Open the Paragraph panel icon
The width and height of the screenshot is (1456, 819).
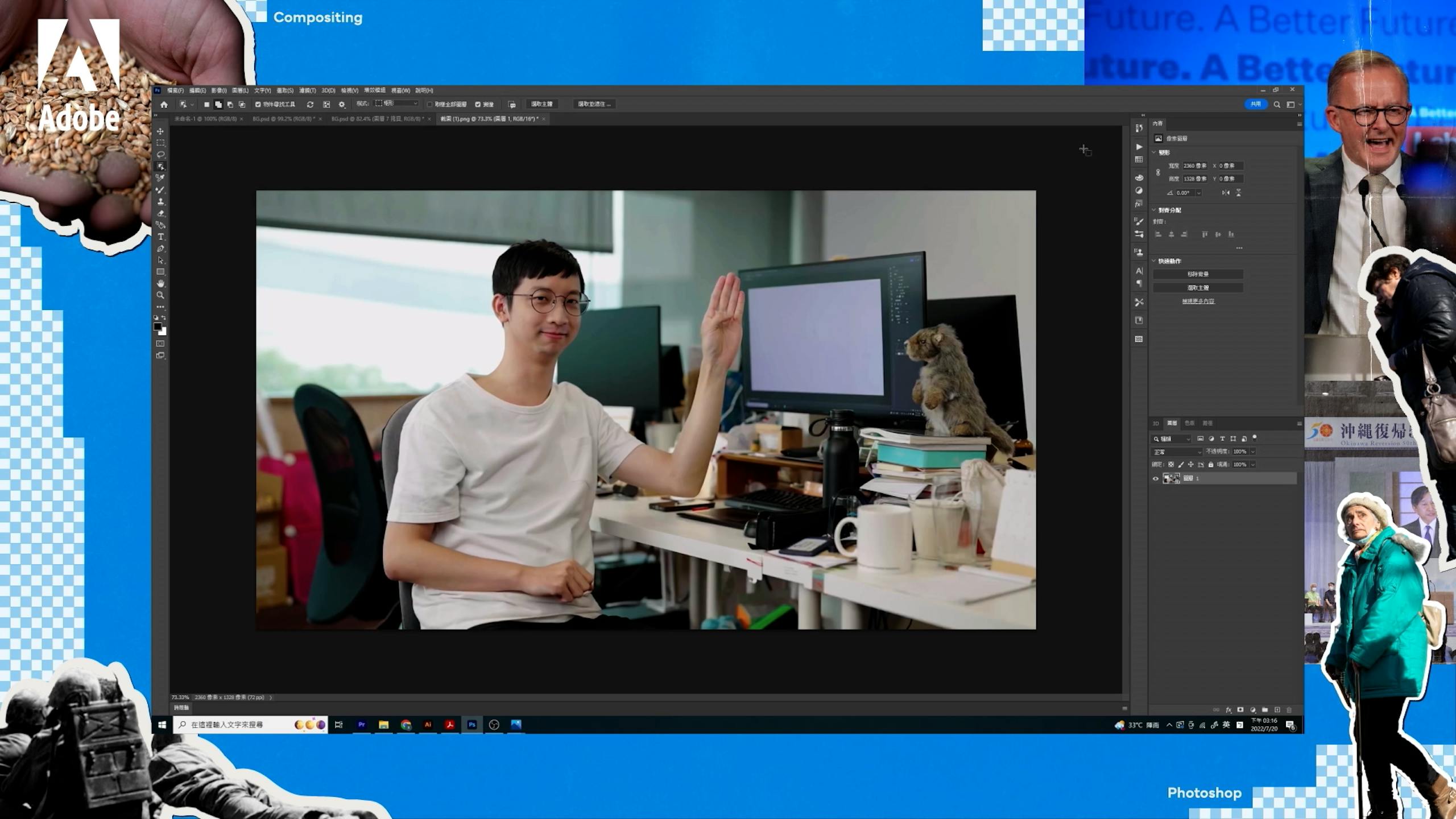pos(1139,283)
